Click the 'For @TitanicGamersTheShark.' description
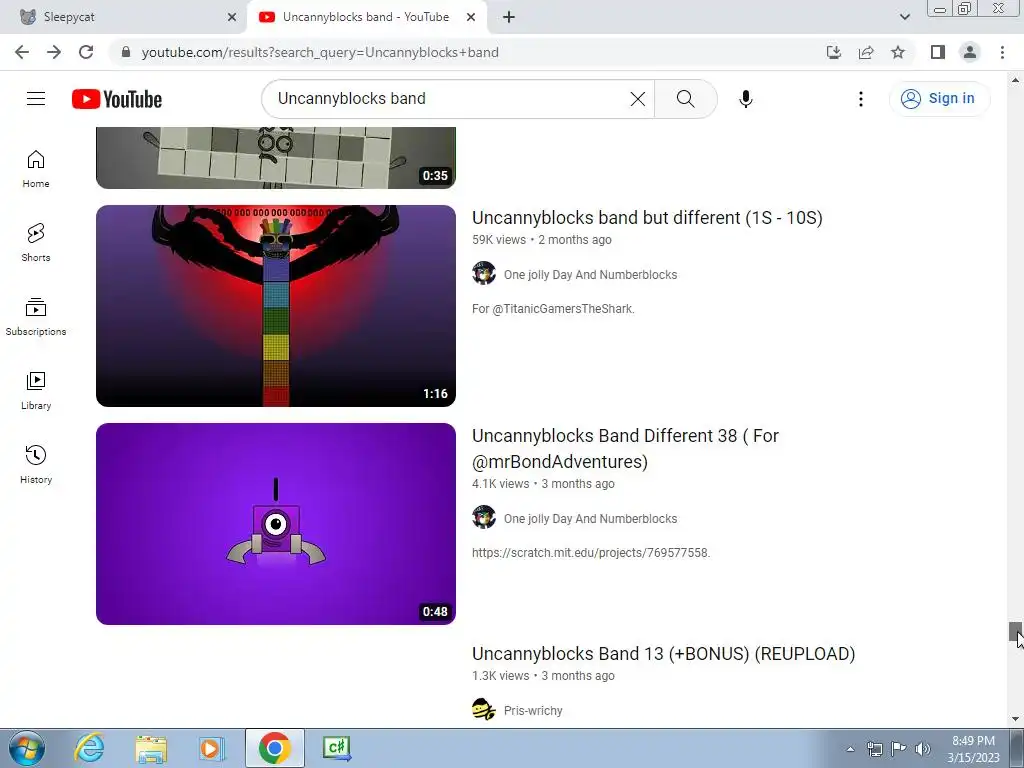The width and height of the screenshot is (1024, 768). pyautogui.click(x=553, y=309)
